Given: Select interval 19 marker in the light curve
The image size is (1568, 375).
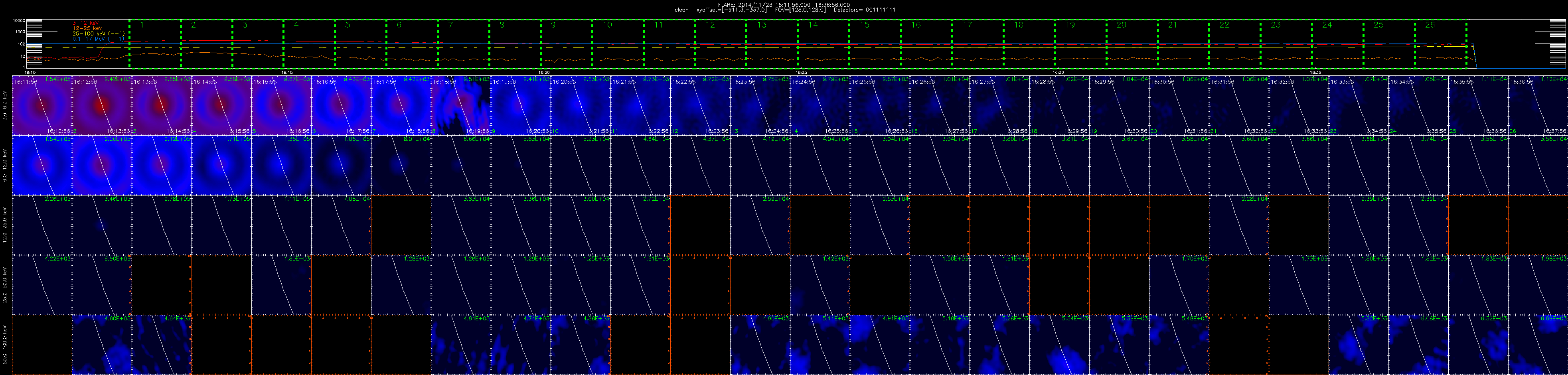Looking at the screenshot, I should click(1070, 25).
